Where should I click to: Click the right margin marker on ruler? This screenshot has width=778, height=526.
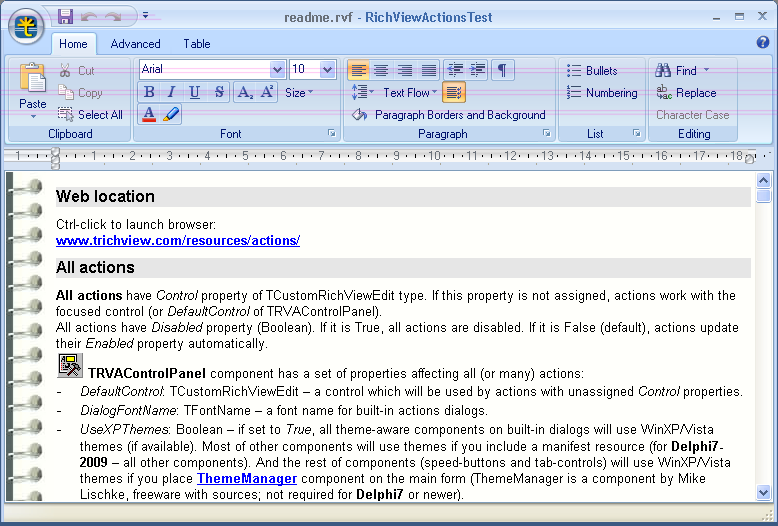point(749,158)
